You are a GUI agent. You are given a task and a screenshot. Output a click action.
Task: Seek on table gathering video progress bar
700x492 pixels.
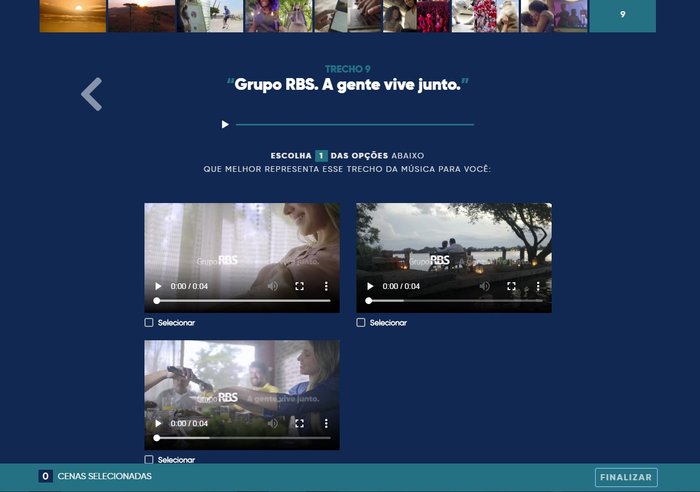[x=243, y=438]
